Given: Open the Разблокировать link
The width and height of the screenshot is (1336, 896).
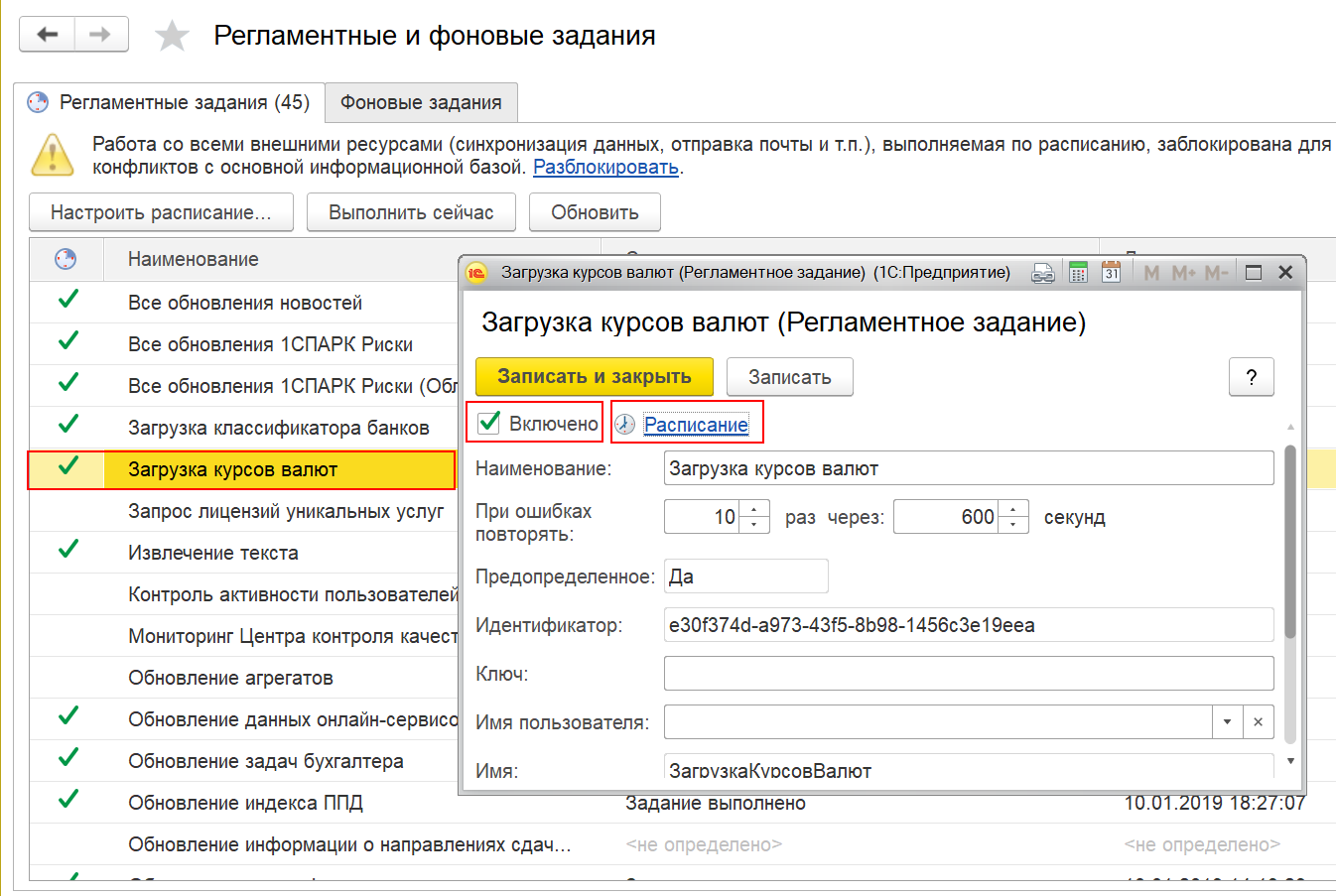Looking at the screenshot, I should [x=605, y=168].
